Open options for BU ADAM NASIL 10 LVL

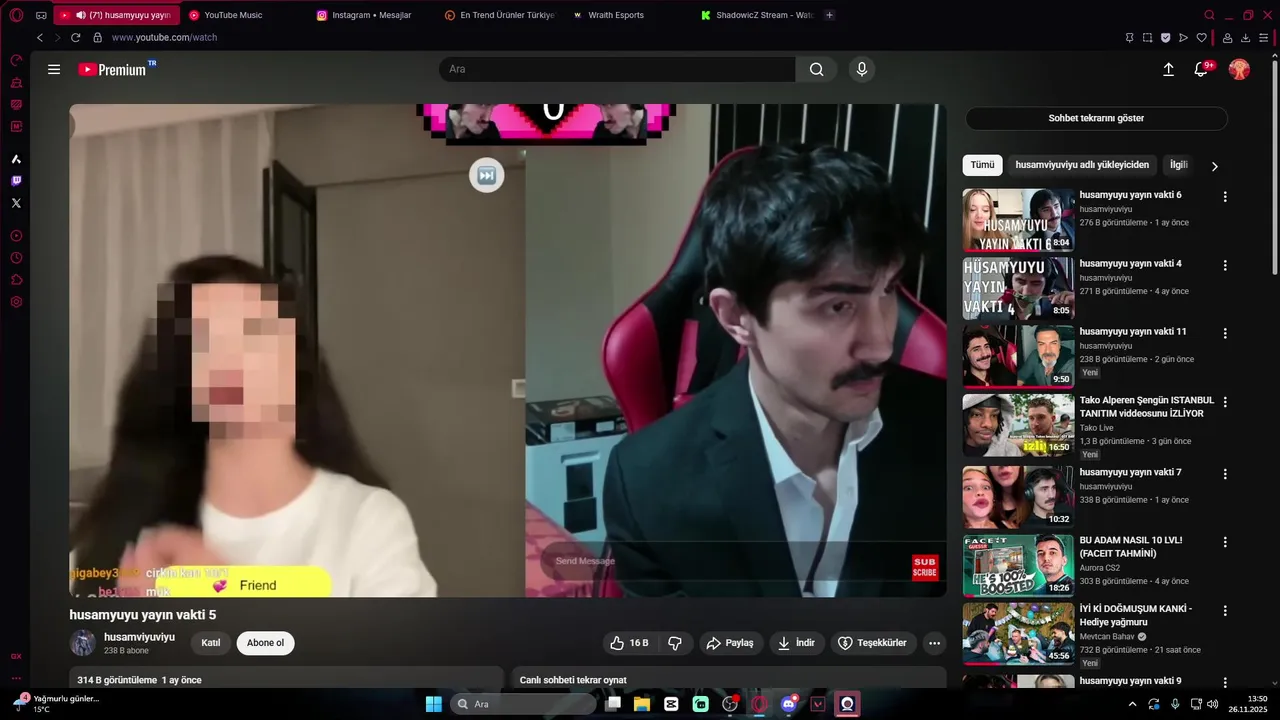[x=1225, y=542]
